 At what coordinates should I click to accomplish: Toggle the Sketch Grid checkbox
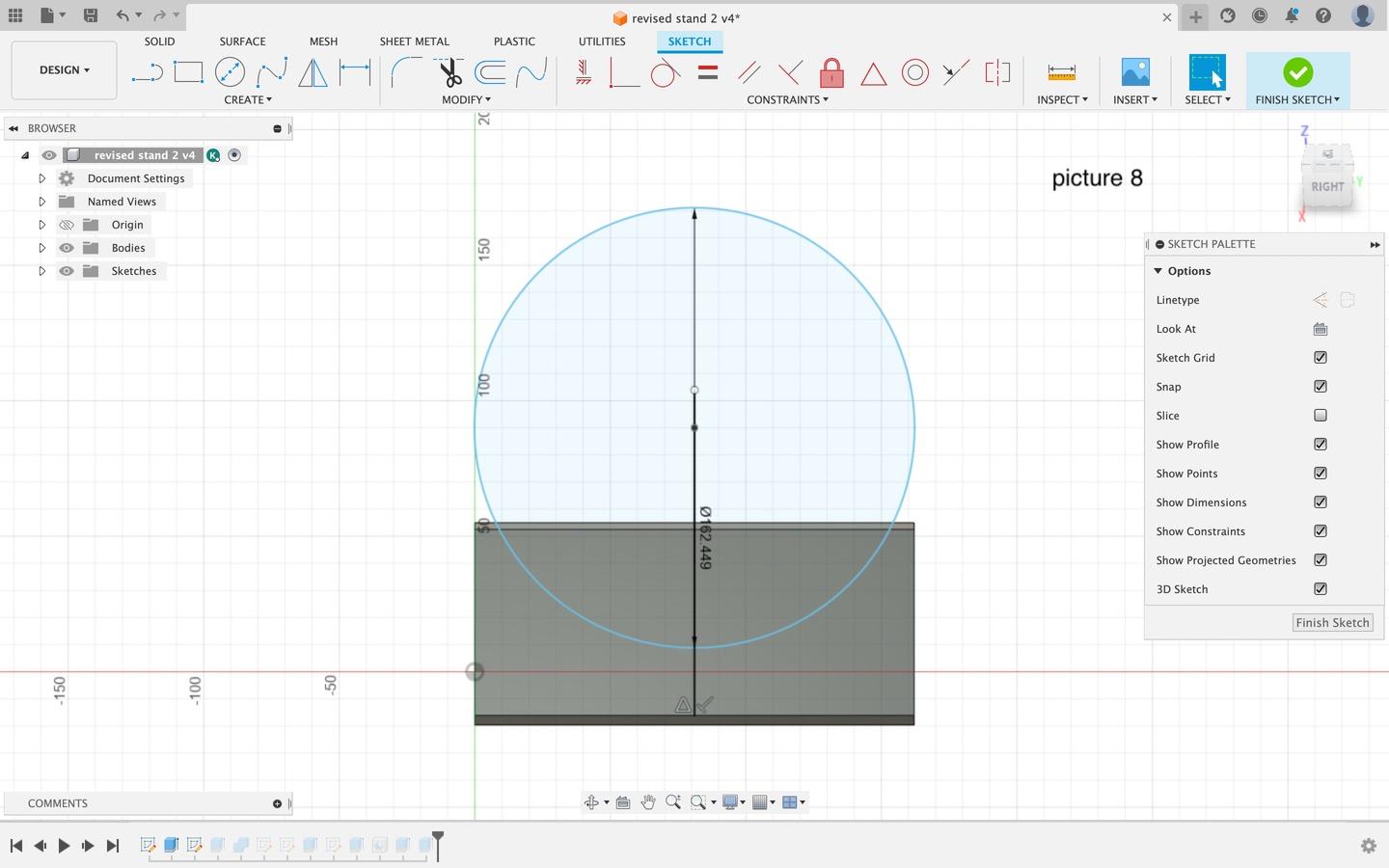pos(1321,358)
